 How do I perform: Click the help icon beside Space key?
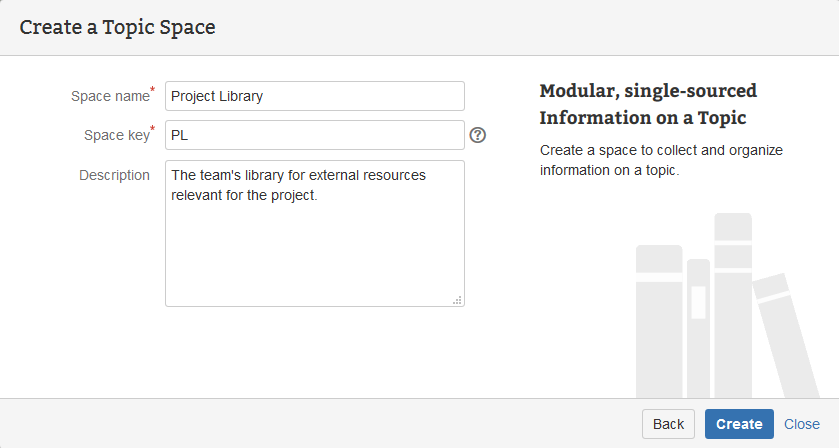(x=477, y=135)
